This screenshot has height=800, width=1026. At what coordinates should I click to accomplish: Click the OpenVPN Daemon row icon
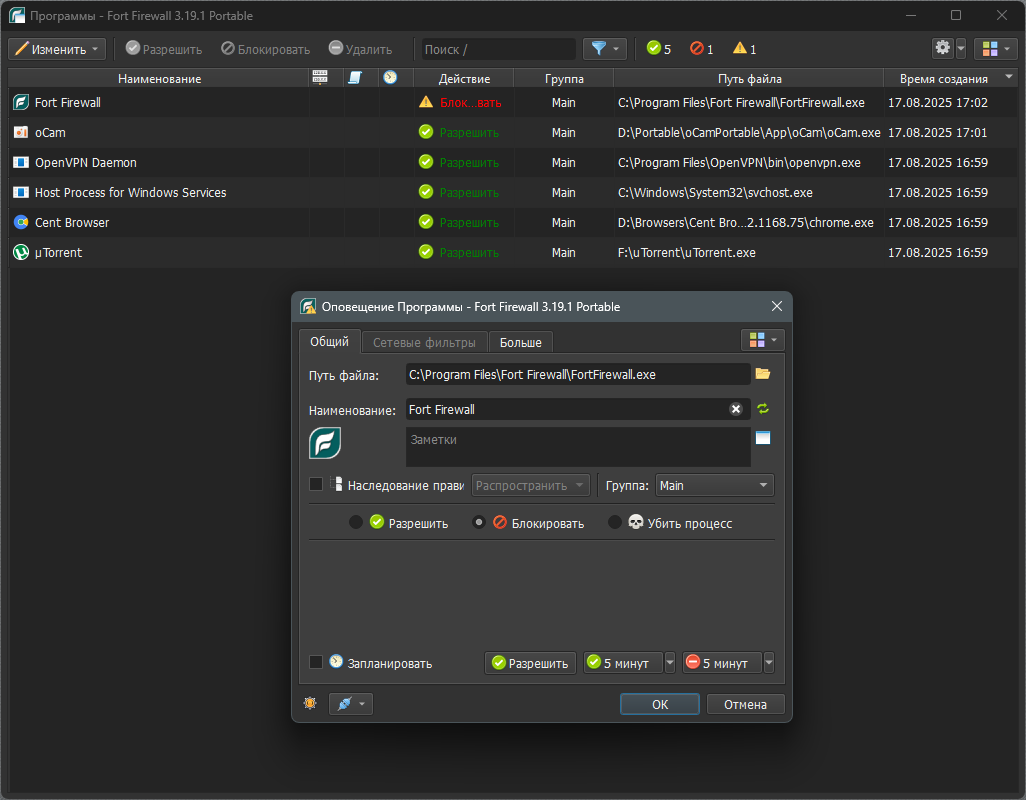(21, 162)
